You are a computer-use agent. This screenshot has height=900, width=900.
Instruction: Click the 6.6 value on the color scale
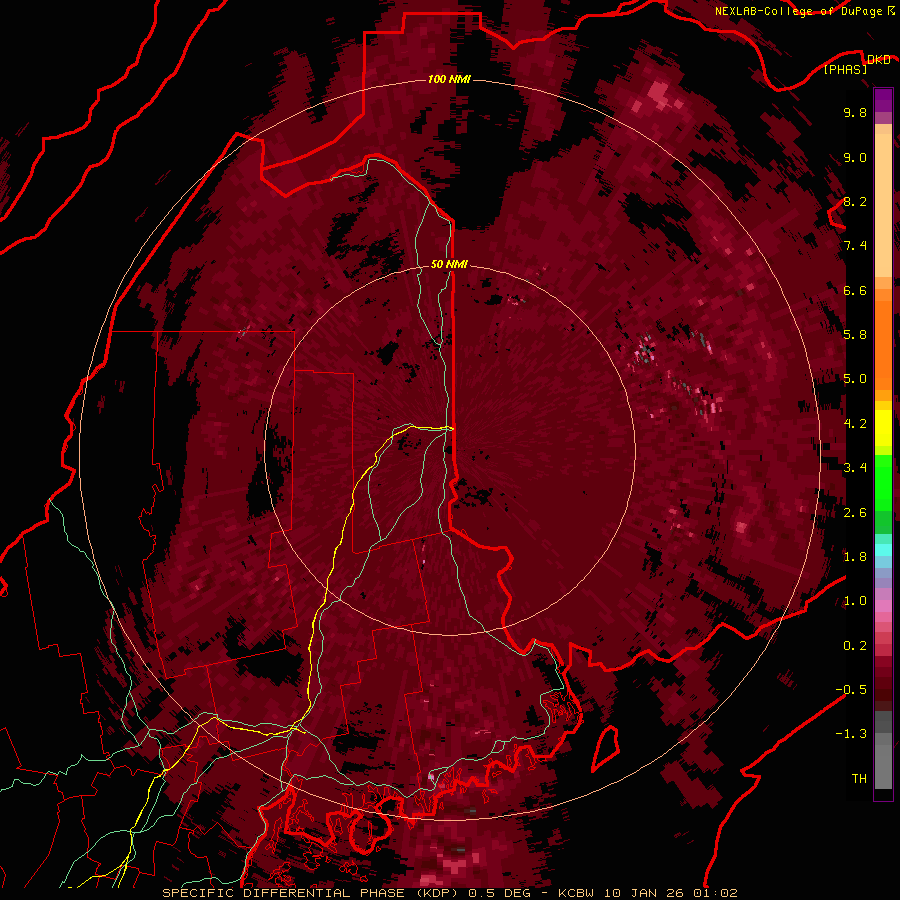point(855,290)
